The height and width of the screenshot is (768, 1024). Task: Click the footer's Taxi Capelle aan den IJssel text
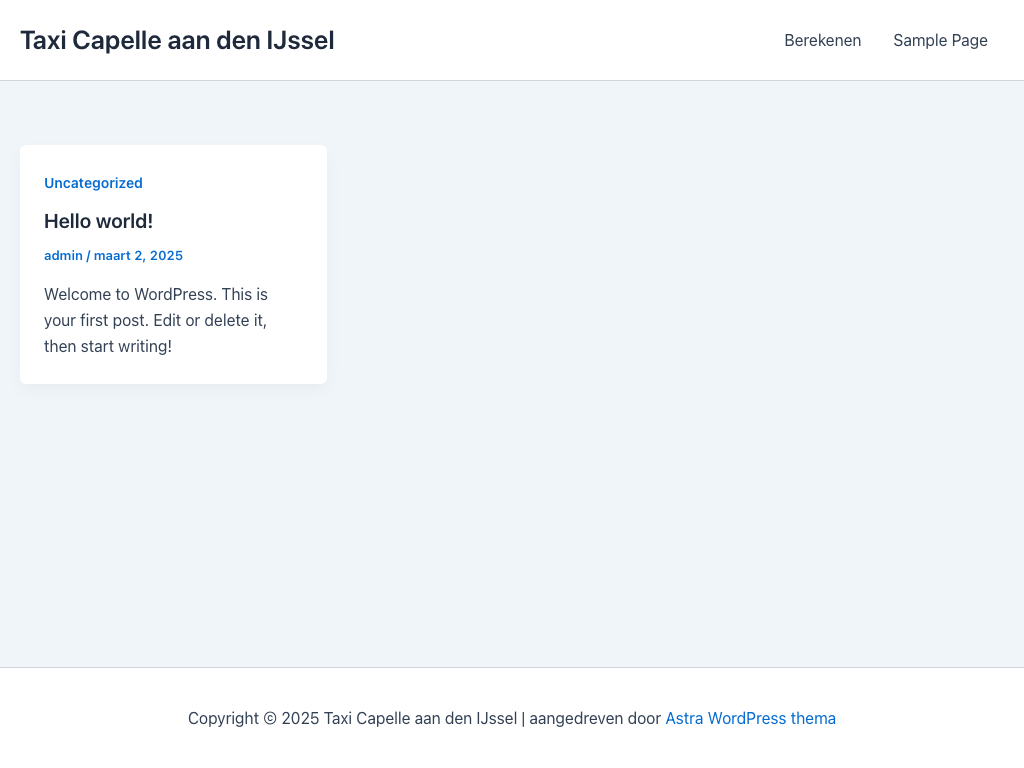420,718
